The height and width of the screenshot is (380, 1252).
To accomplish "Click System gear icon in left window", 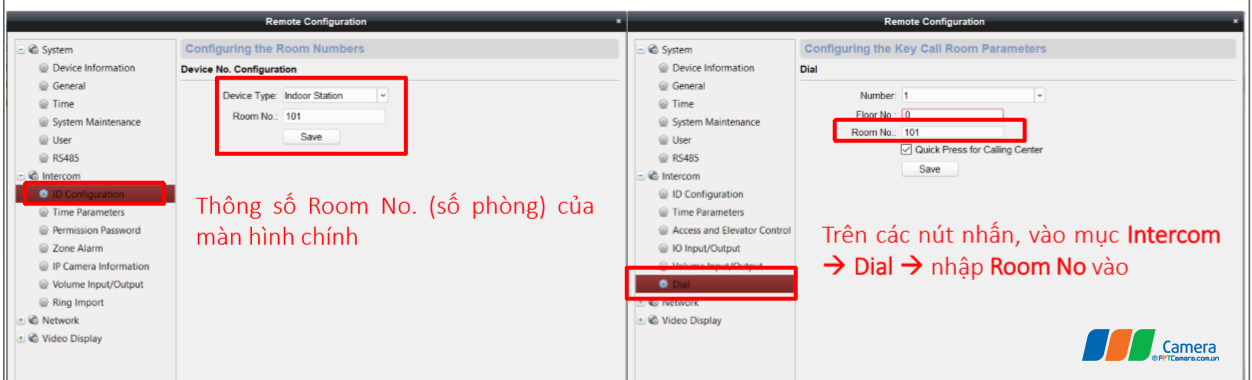I will point(34,50).
